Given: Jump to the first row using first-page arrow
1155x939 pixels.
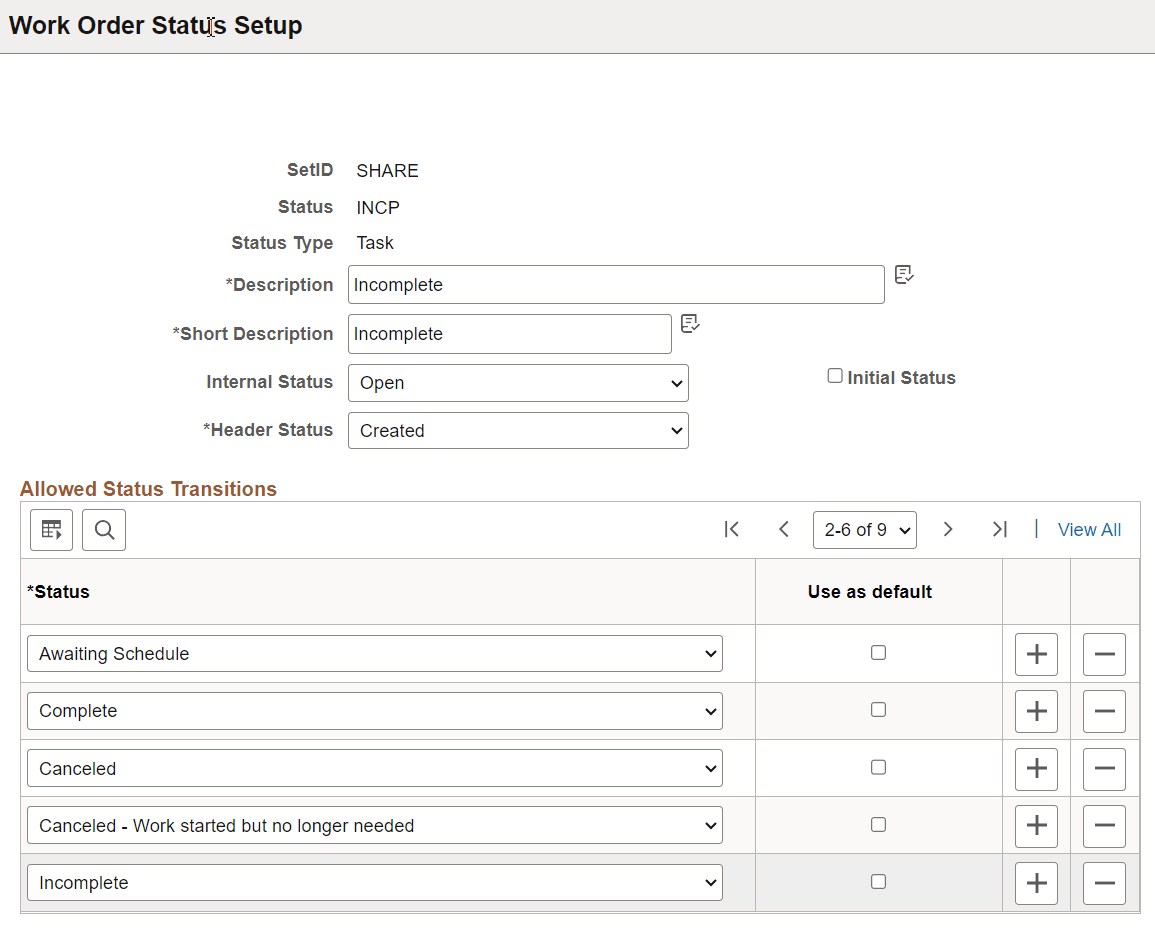Looking at the screenshot, I should click(x=731, y=529).
